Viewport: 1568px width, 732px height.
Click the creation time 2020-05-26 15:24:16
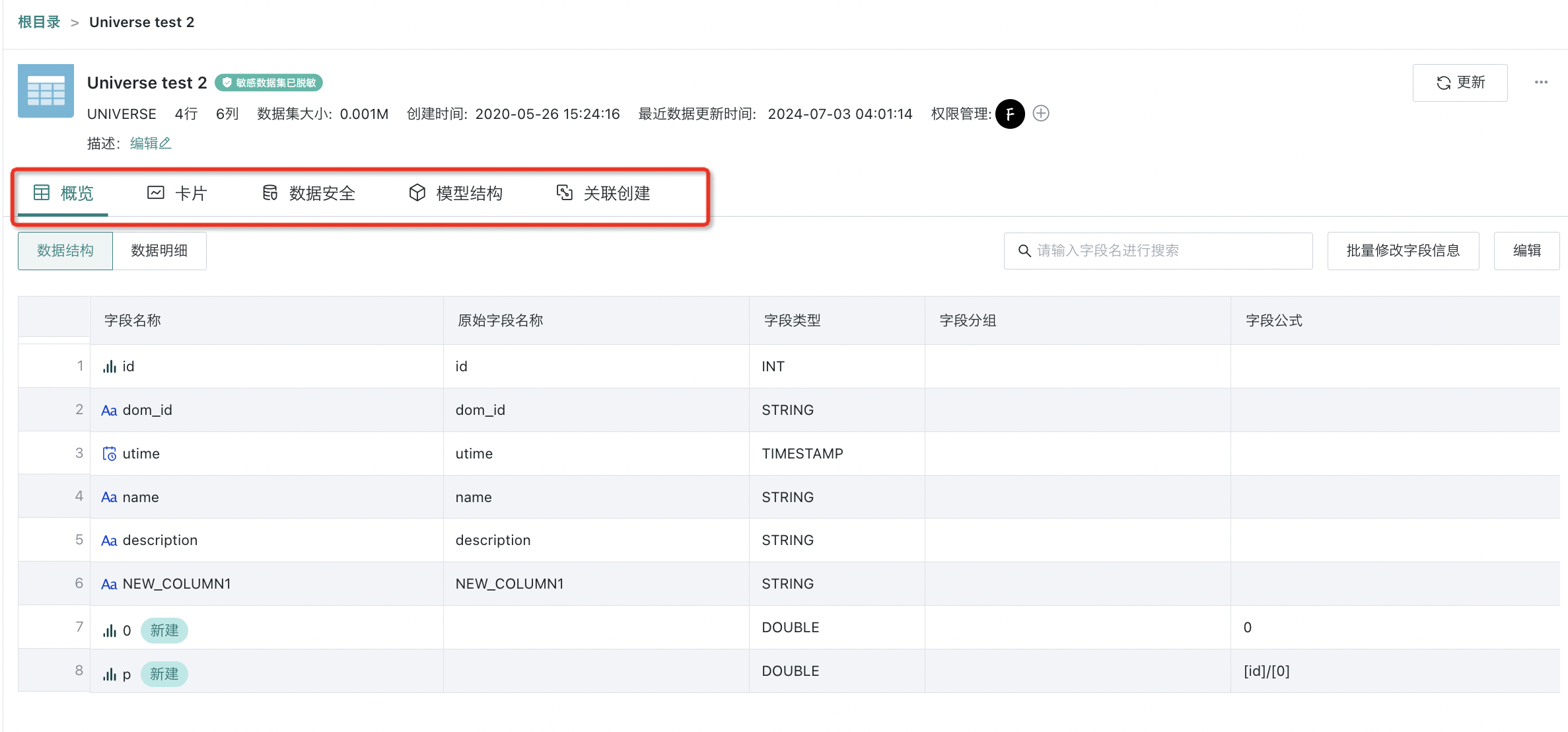[548, 114]
